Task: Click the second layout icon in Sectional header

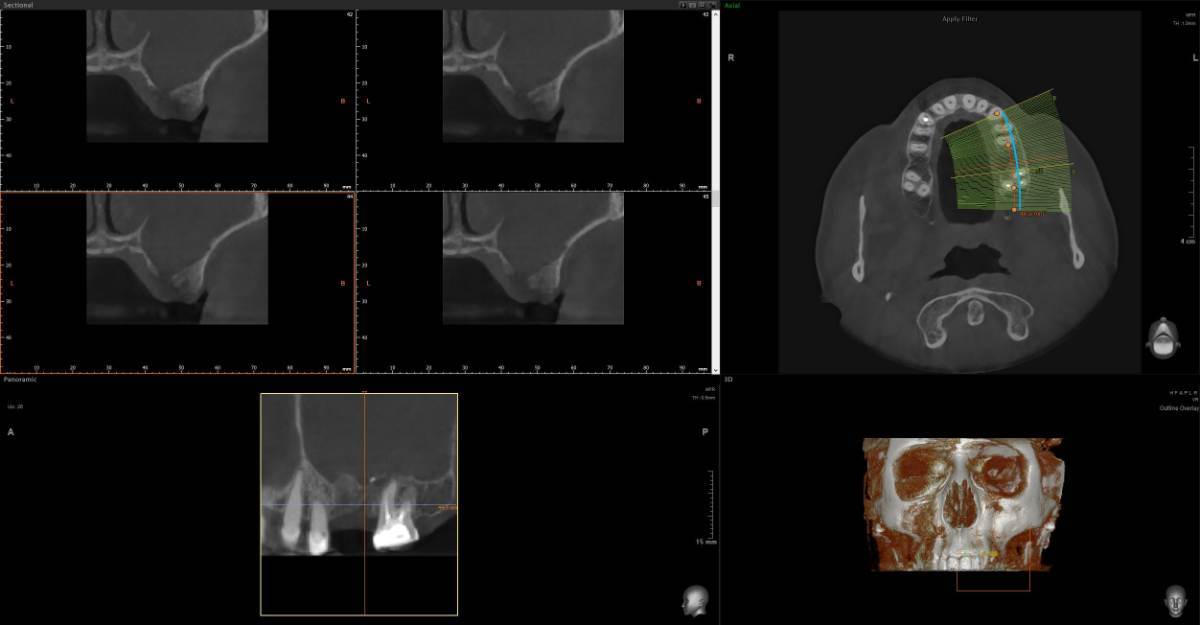Action: [692, 5]
